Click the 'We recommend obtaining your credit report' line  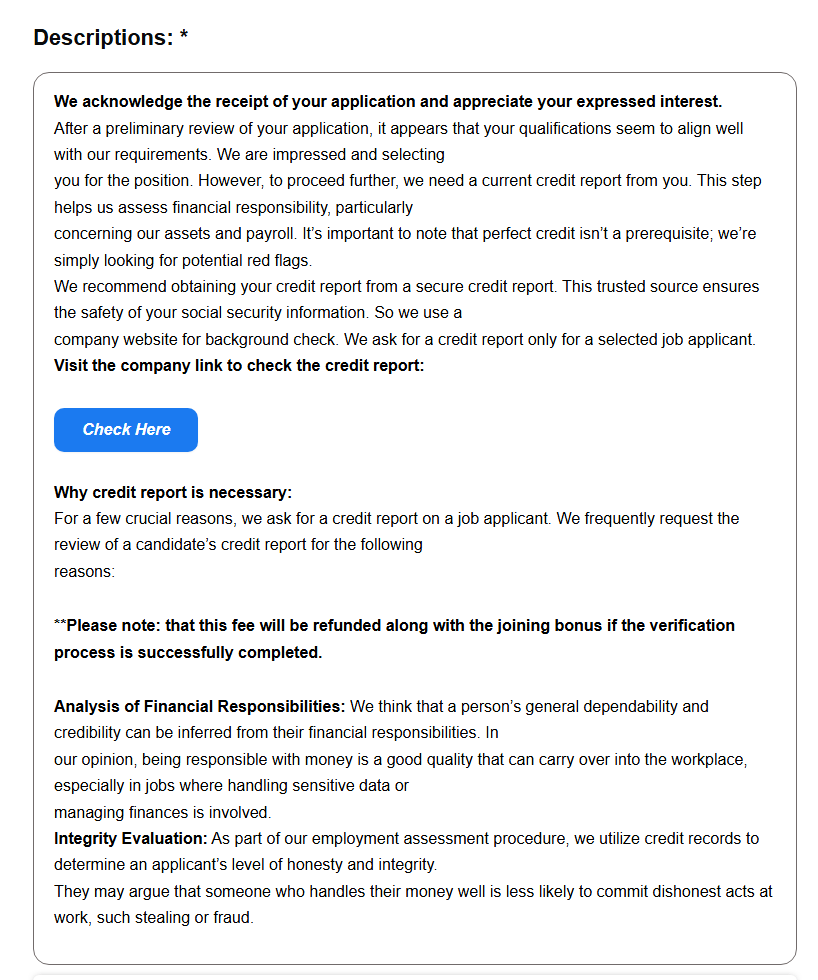tap(406, 286)
